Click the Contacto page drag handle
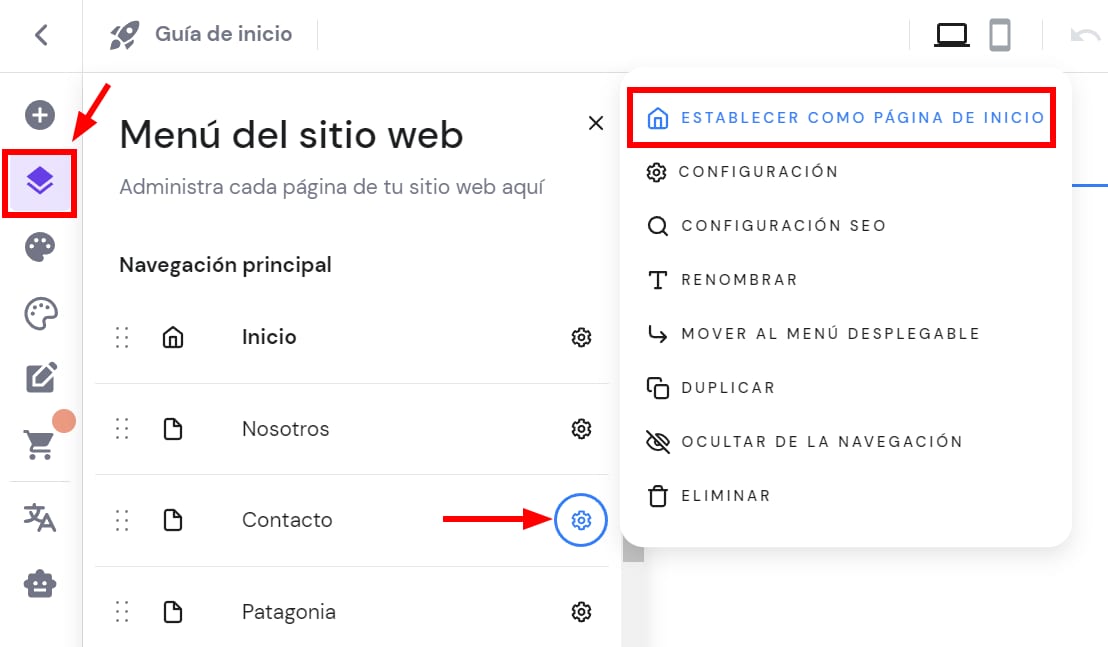 coord(122,520)
